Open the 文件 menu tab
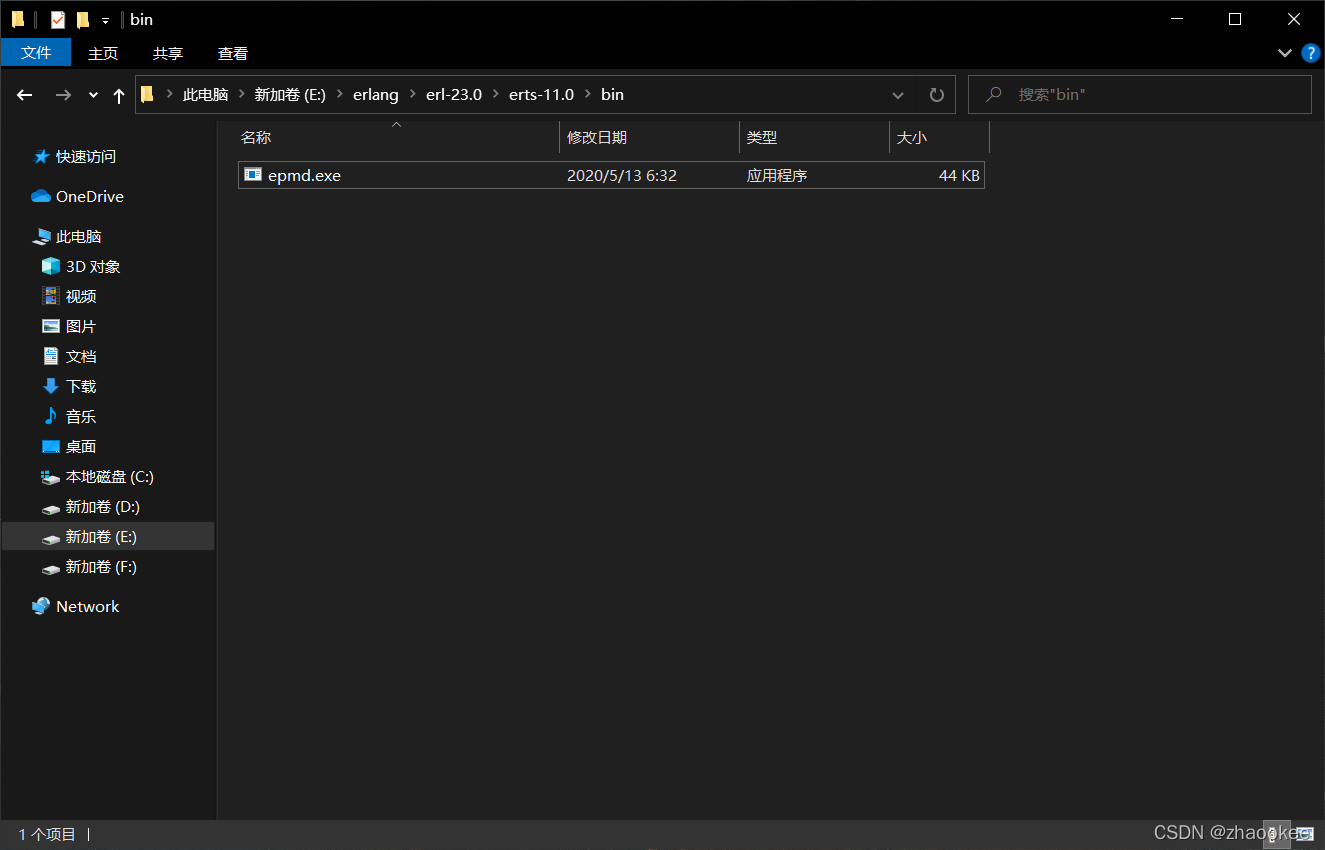1325x850 pixels. (x=36, y=53)
